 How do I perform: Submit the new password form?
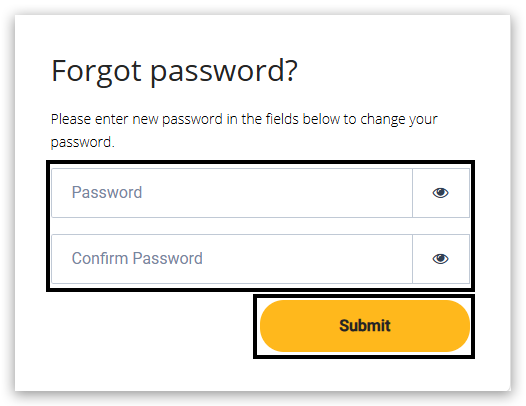click(365, 326)
